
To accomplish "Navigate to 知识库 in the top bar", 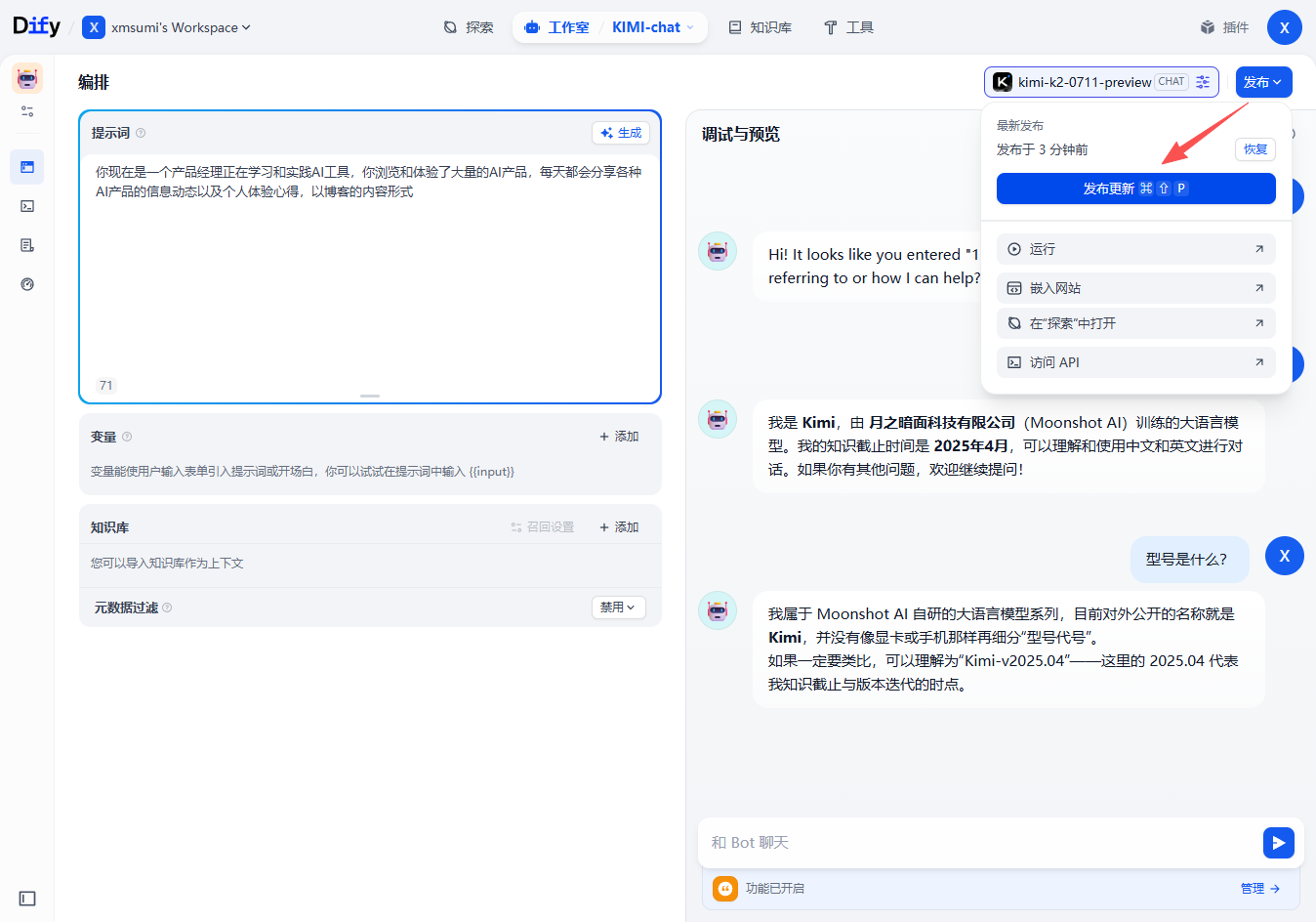I will (x=760, y=27).
